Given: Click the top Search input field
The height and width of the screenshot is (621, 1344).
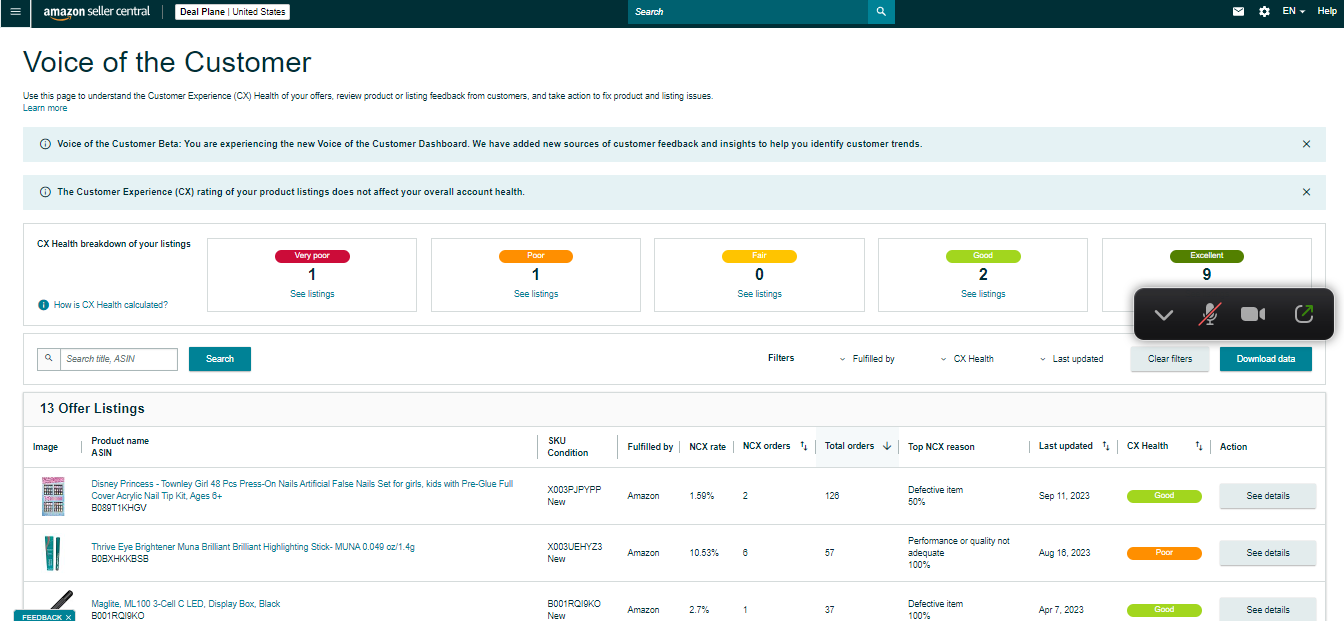Looking at the screenshot, I should 748,12.
